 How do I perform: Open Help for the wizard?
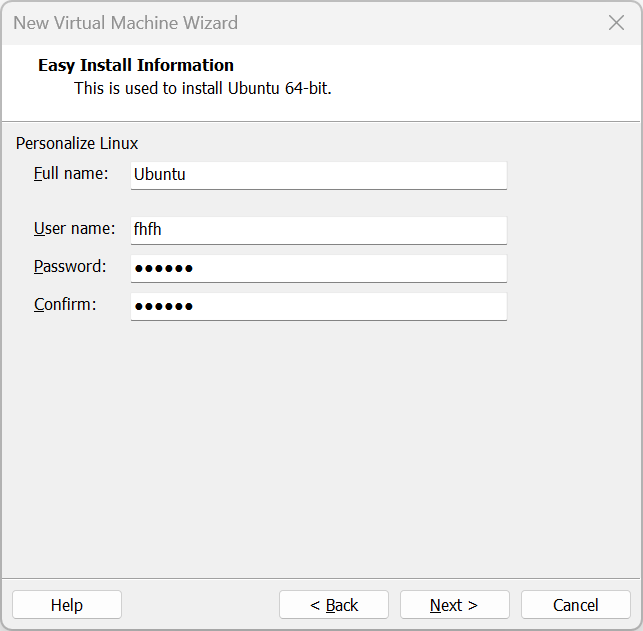tap(67, 605)
